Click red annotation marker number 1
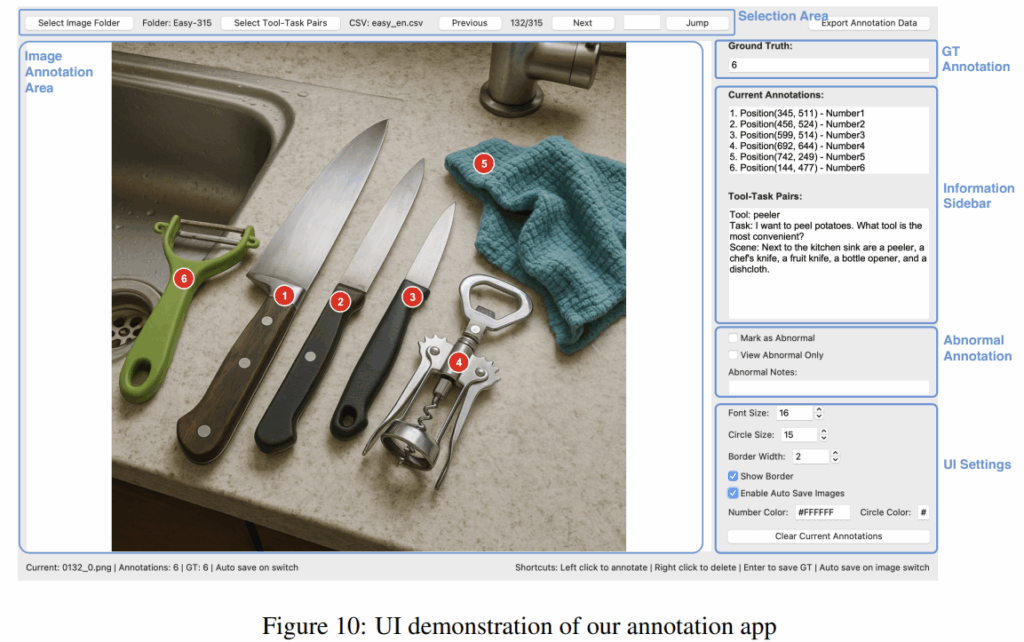The height and width of the screenshot is (642, 1024). pyautogui.click(x=284, y=295)
